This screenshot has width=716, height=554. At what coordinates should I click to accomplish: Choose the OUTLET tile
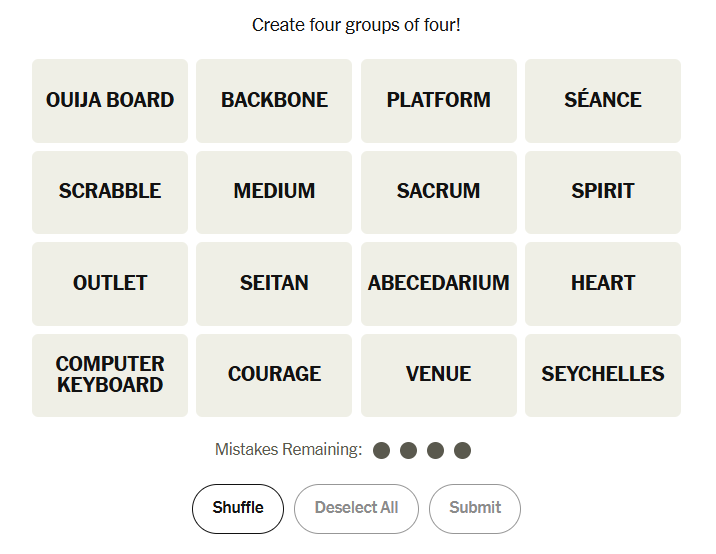pos(110,284)
